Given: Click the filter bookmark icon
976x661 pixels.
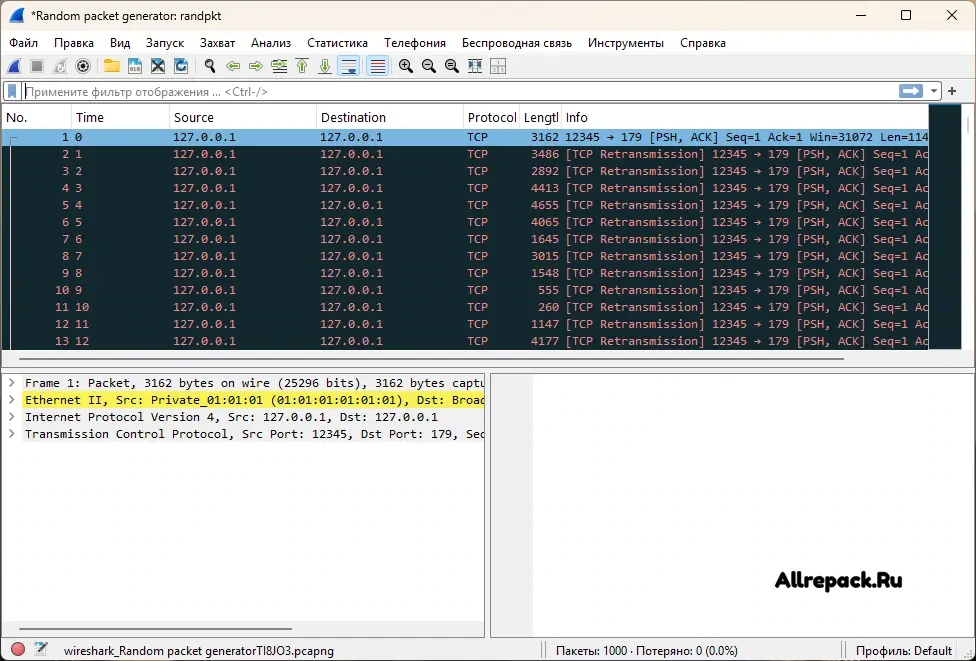Looking at the screenshot, I should pos(12,91).
